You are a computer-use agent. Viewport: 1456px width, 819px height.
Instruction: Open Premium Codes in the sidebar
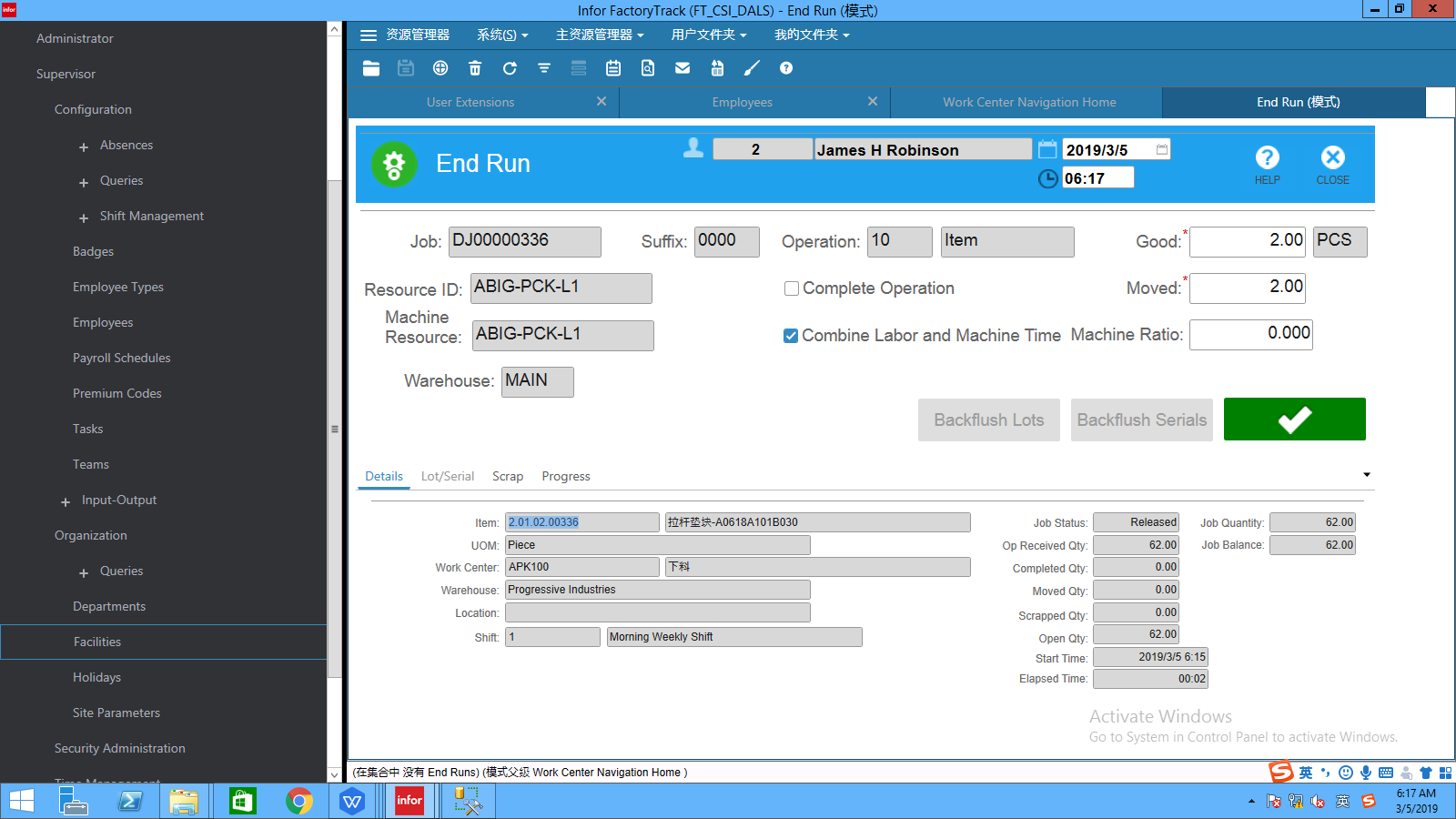[117, 393]
